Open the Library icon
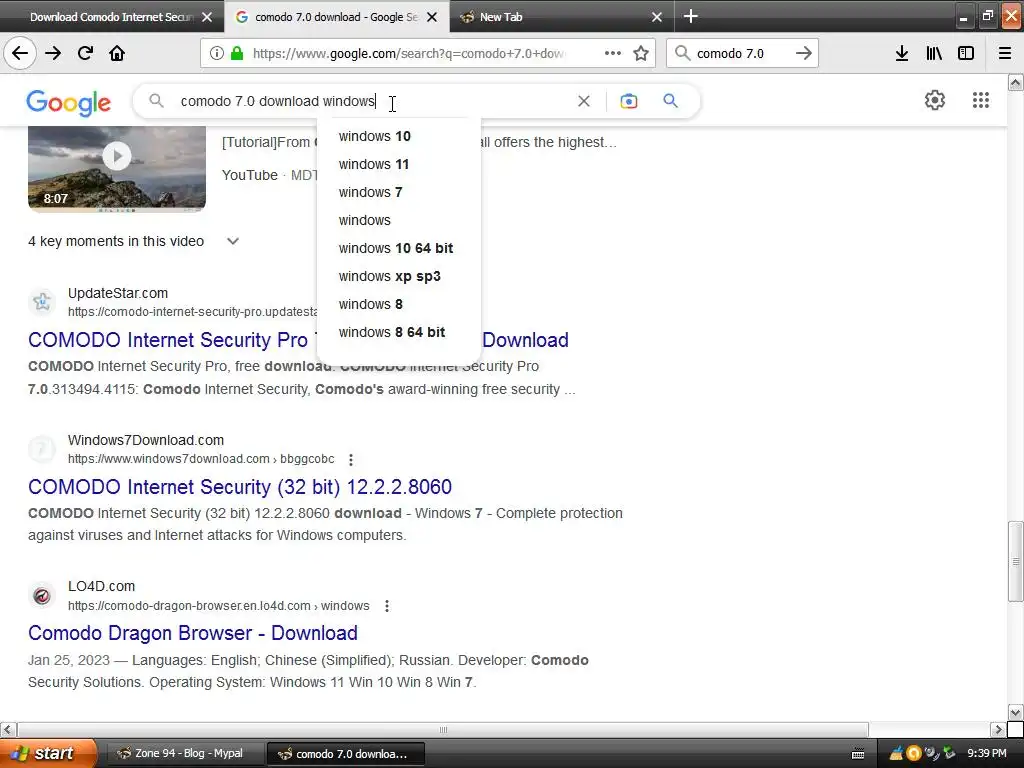This screenshot has width=1024, height=768. (934, 54)
